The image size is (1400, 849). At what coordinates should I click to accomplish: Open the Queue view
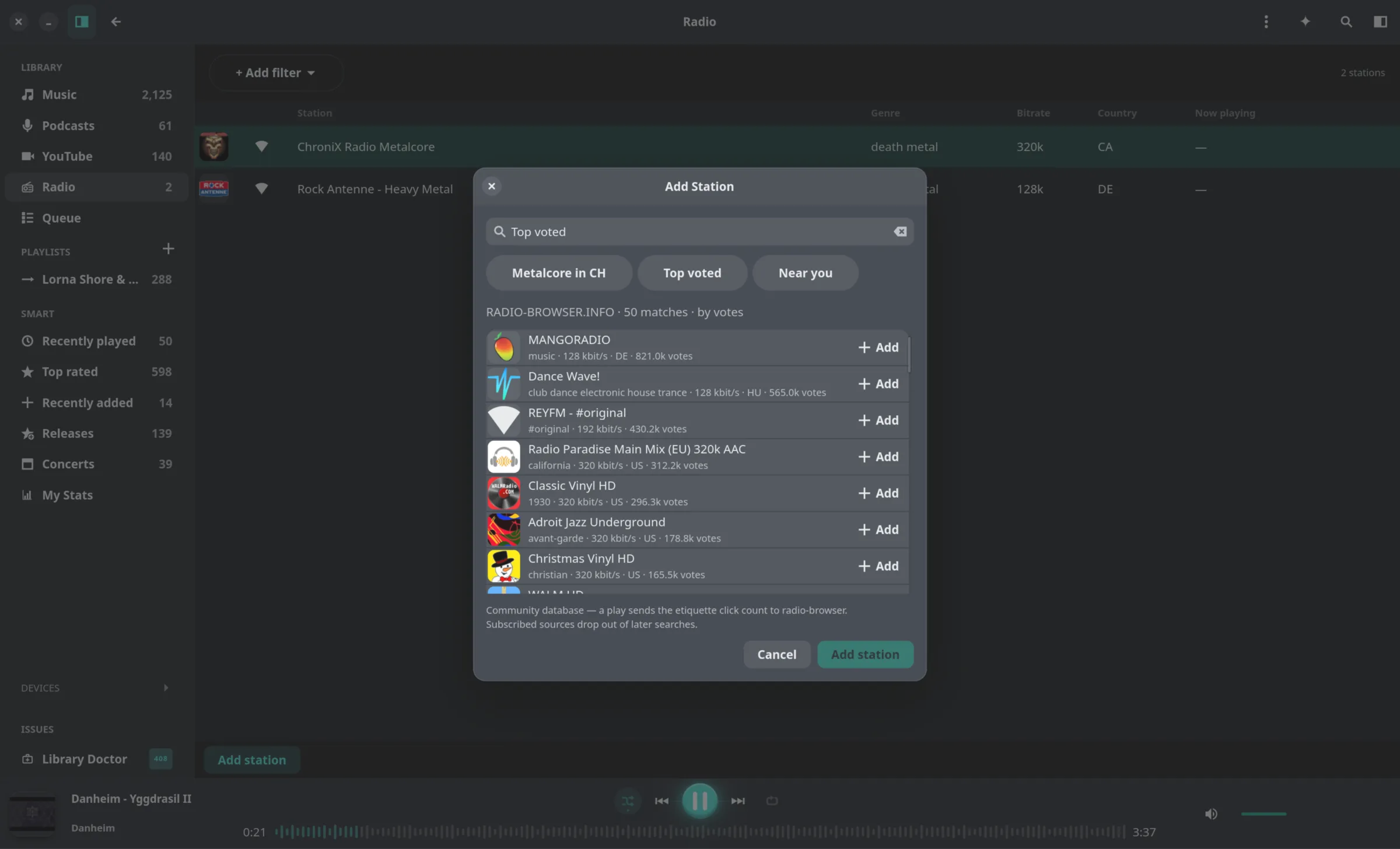click(x=97, y=218)
